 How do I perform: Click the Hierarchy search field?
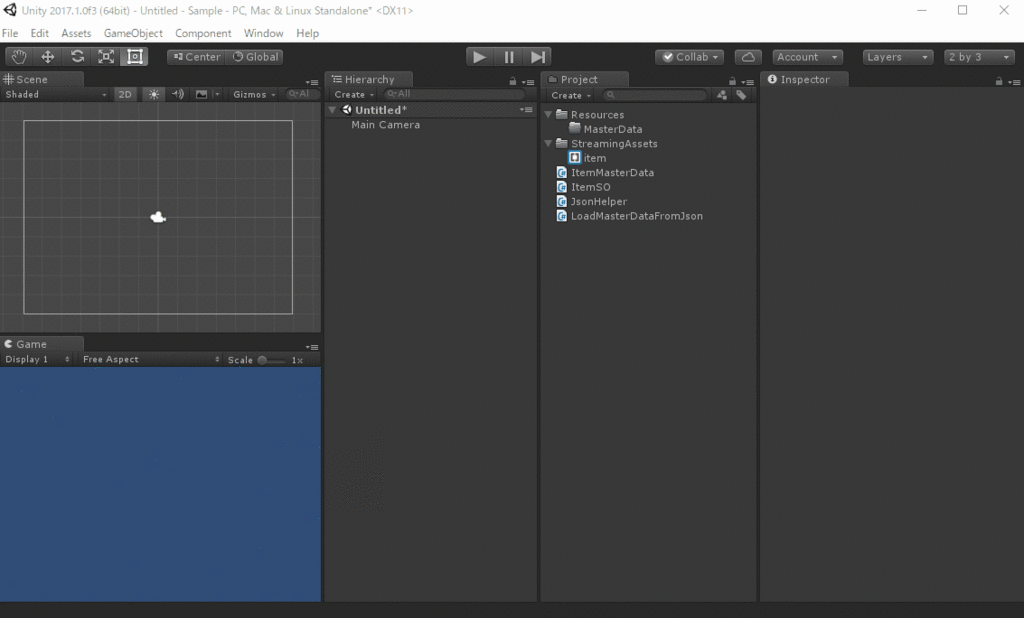click(x=455, y=94)
